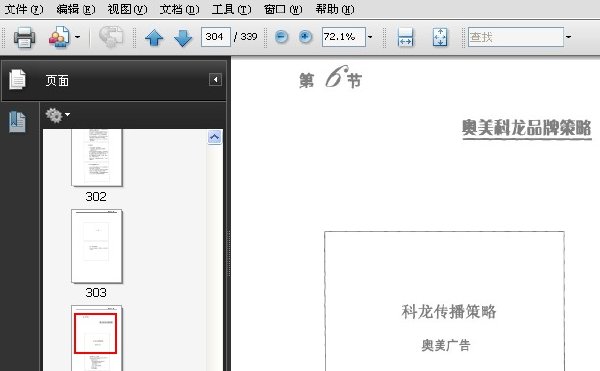Click the zoom percentage field 72.1%
The width and height of the screenshot is (600, 371).
pyautogui.click(x=344, y=37)
